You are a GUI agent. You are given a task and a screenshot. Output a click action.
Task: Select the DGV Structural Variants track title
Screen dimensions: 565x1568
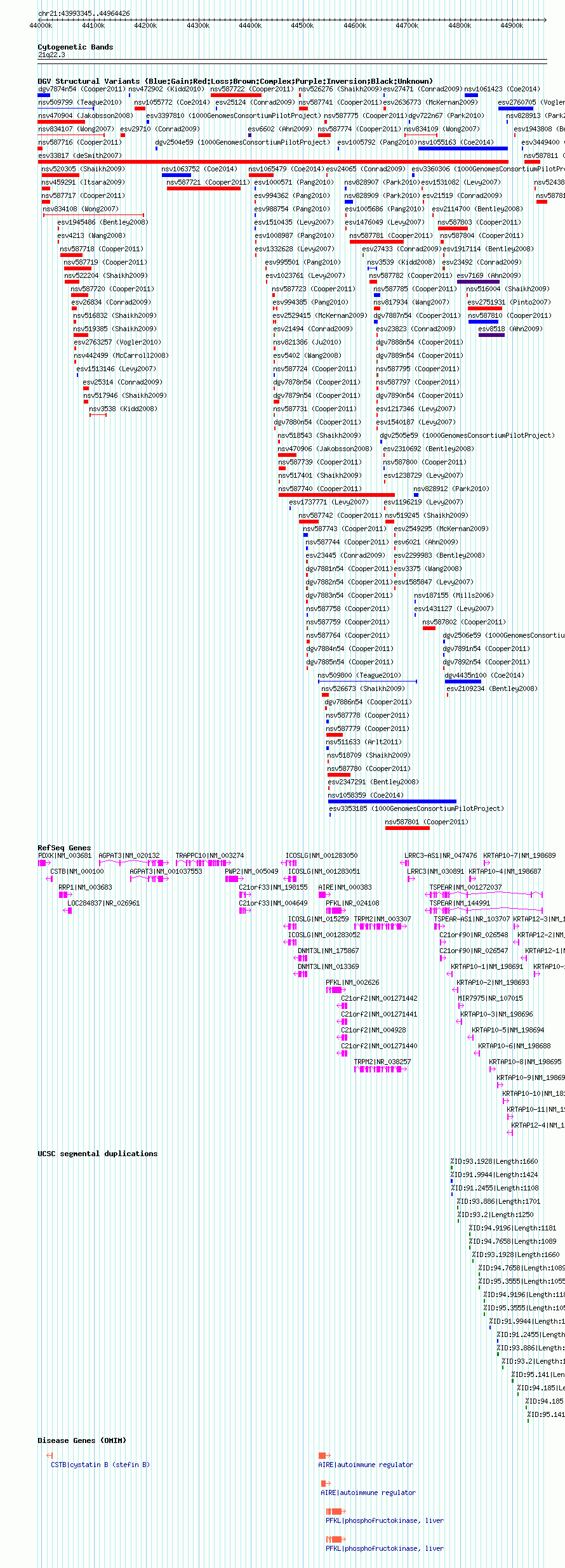click(x=236, y=81)
